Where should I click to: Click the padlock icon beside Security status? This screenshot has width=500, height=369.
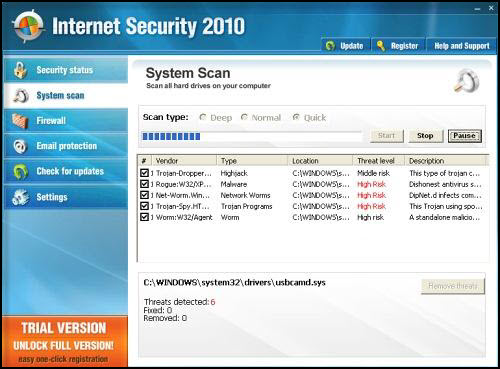20,70
